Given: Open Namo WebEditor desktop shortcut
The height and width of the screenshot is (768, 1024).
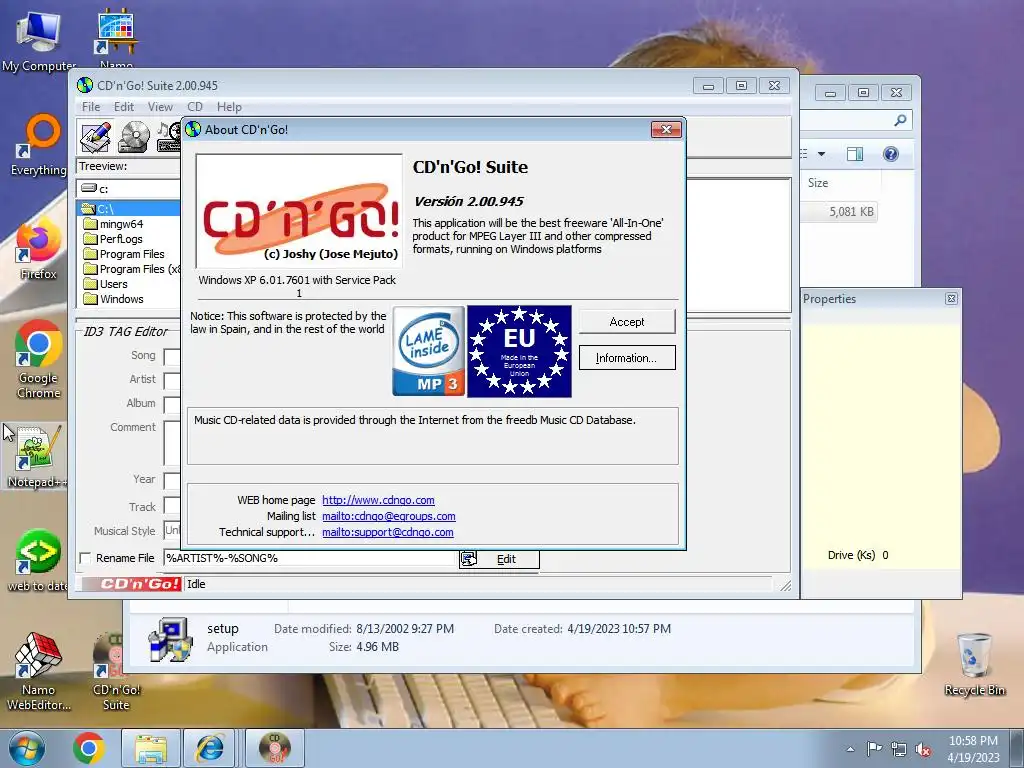Looking at the screenshot, I should 39,670.
